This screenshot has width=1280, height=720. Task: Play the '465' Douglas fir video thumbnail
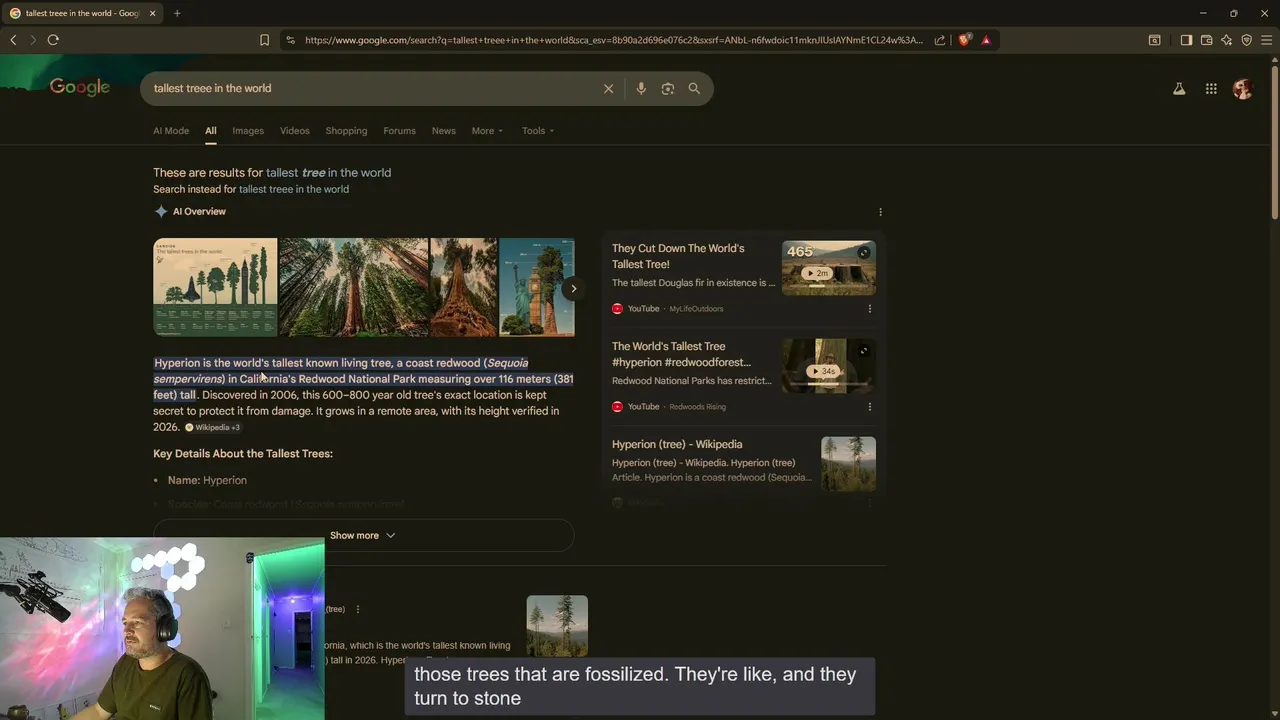click(828, 268)
